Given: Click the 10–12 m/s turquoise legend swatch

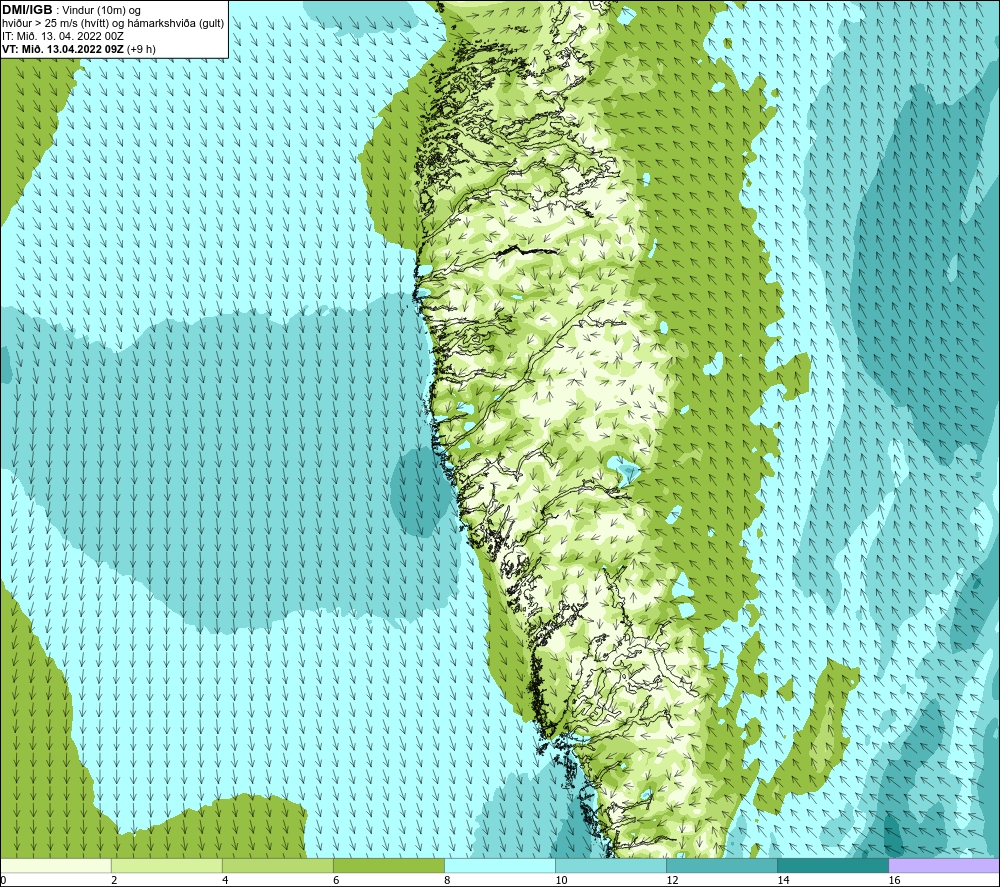Looking at the screenshot, I should 611,866.
